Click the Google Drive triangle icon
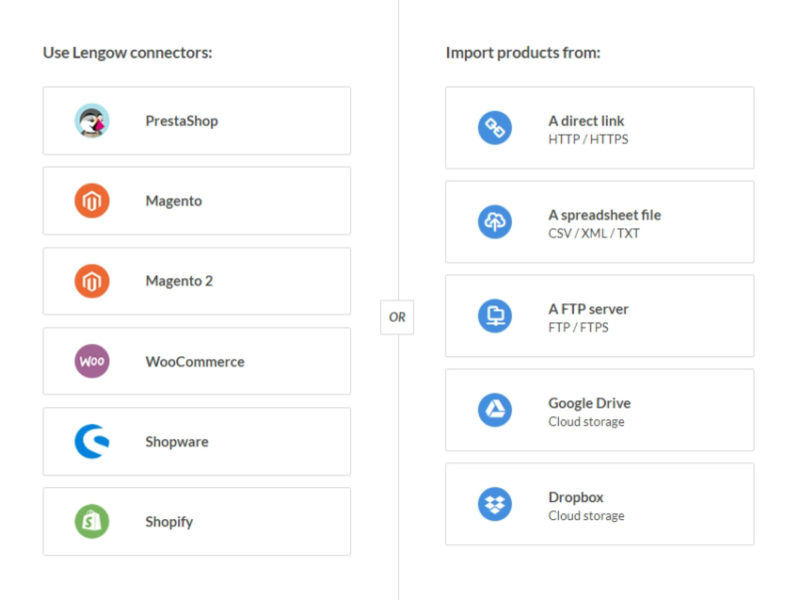Image resolution: width=800 pixels, height=600 pixels. point(495,410)
